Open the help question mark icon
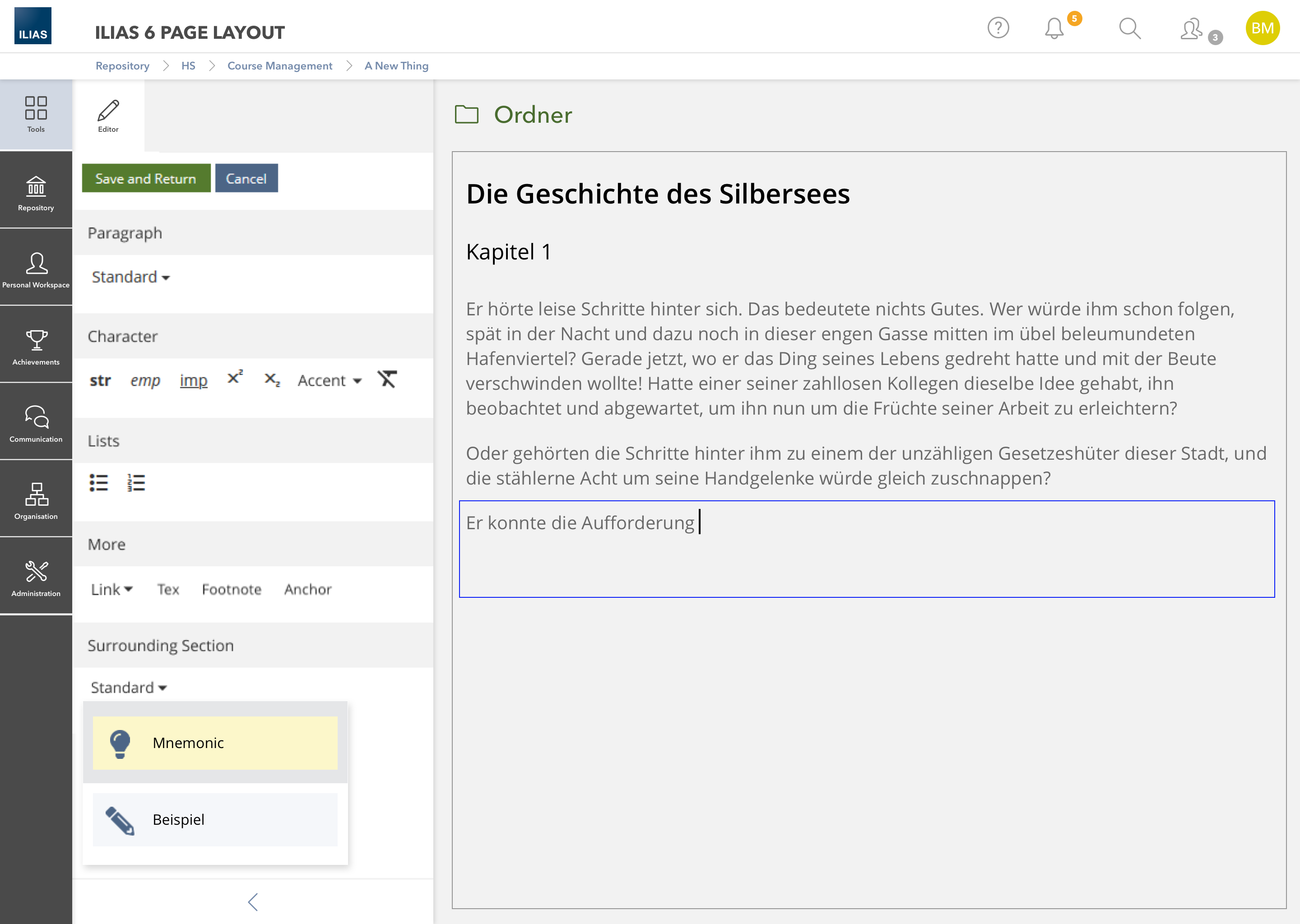Screen dimensions: 1300x924 [x=998, y=28]
